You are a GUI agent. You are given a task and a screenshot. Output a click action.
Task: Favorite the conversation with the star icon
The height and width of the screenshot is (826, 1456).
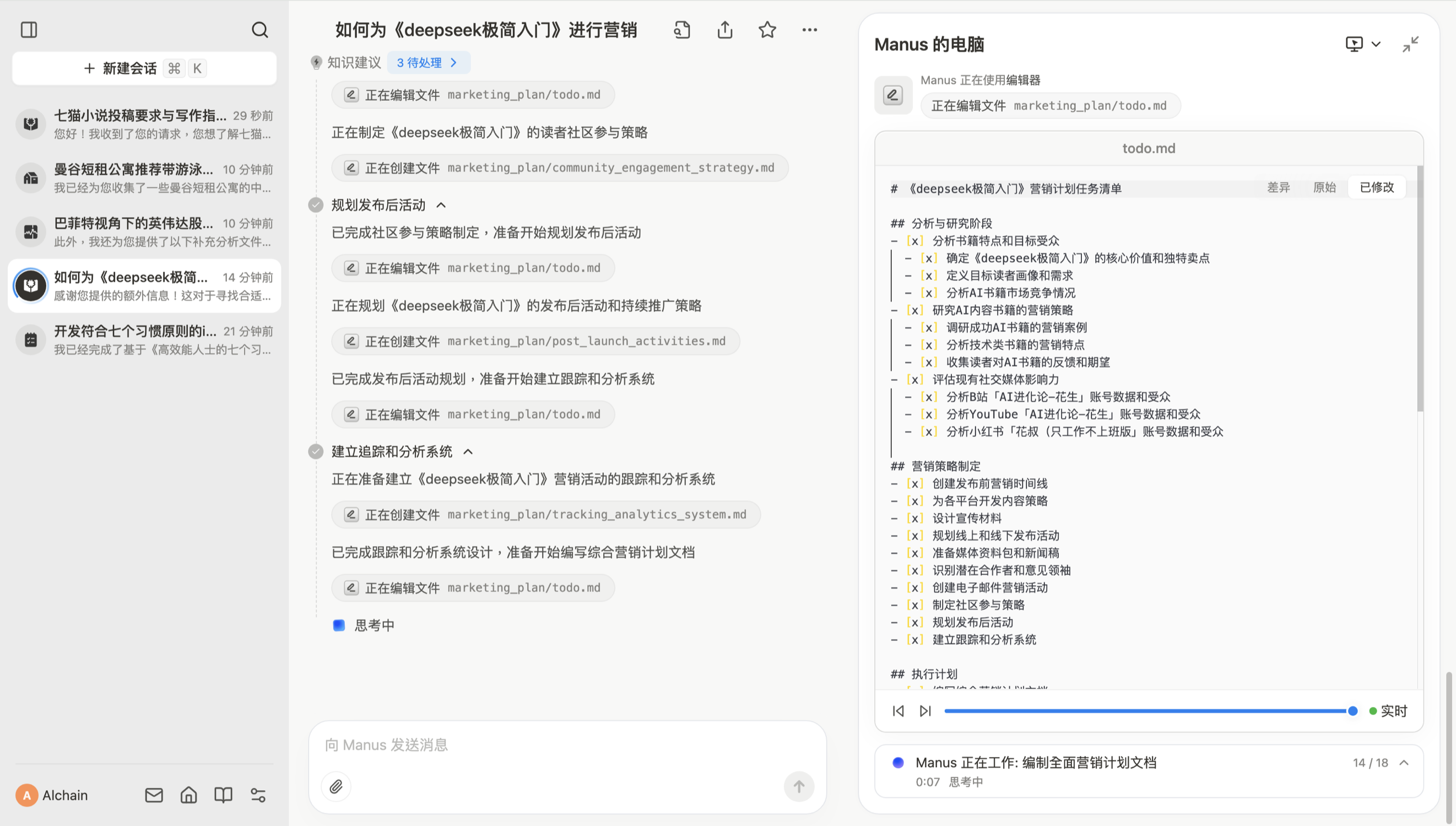pos(767,30)
